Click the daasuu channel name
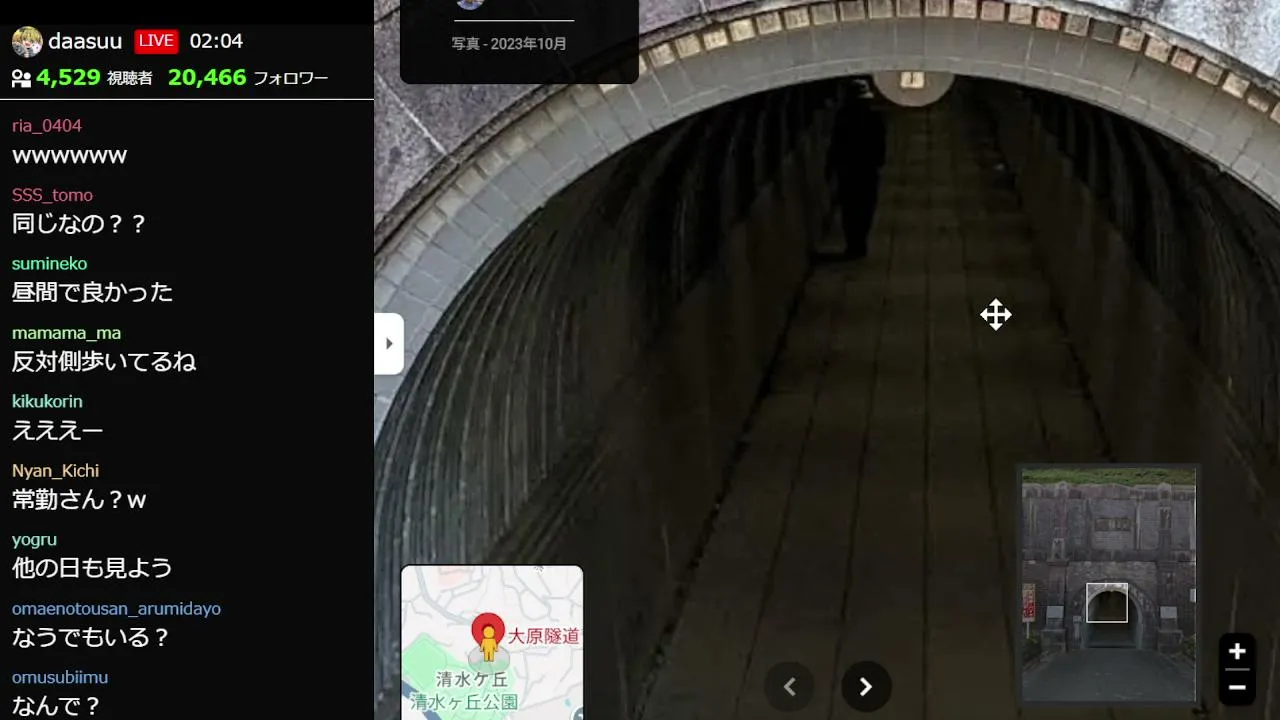Screen dimensions: 1280x720 (85, 41)
